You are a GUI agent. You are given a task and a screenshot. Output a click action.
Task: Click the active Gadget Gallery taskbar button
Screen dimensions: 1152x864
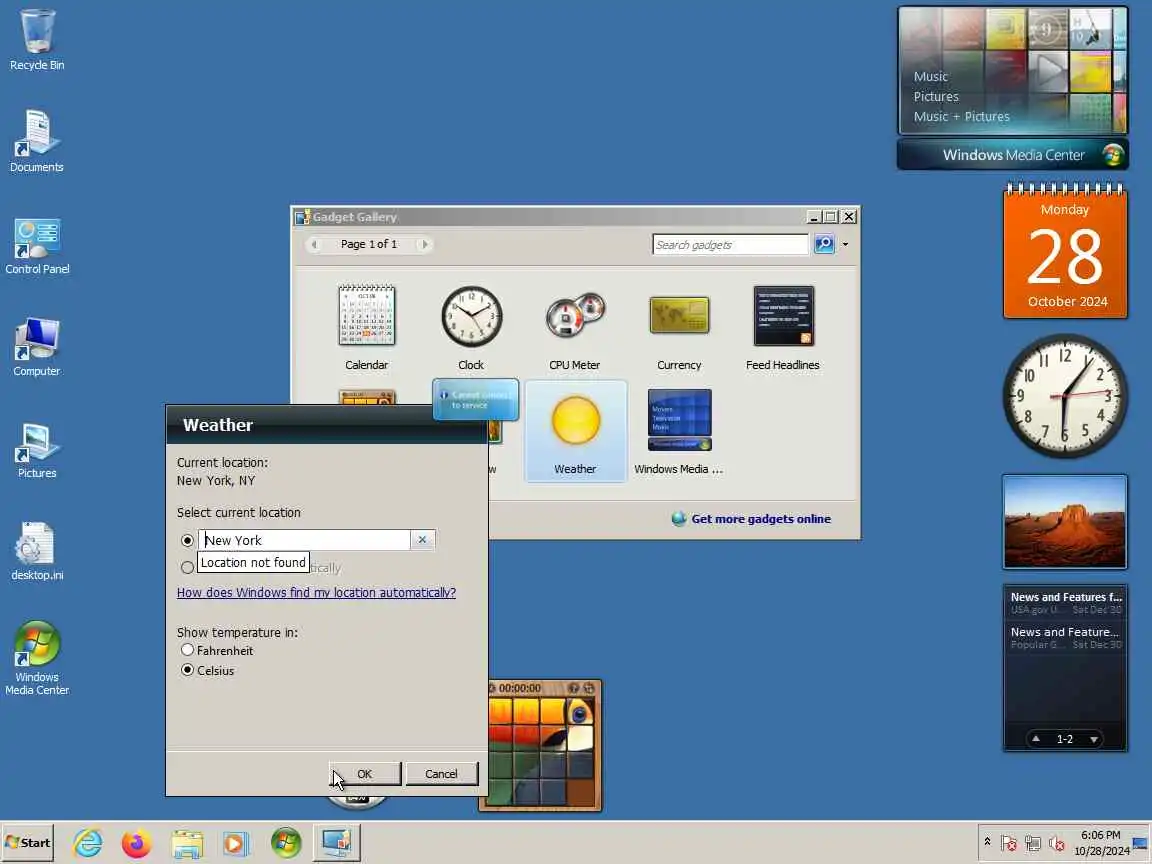tap(336, 843)
